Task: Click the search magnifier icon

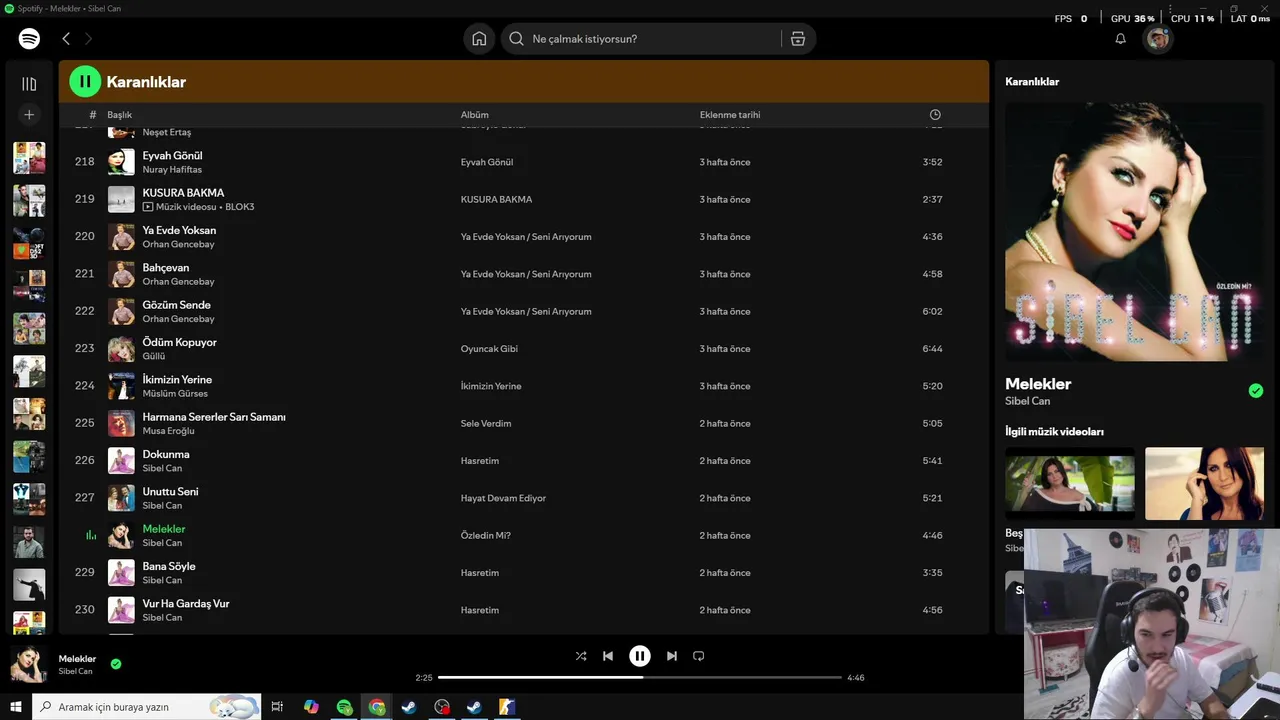Action: (516, 39)
